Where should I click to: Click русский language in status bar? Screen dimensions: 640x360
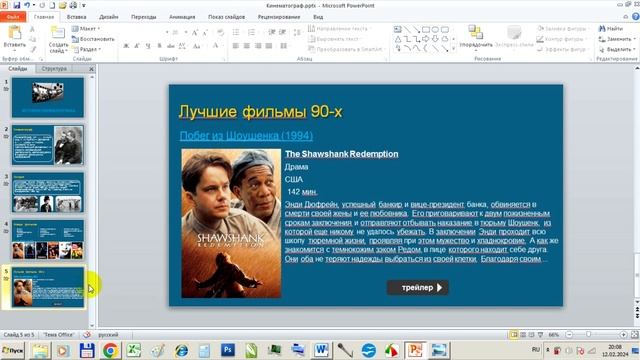pyautogui.click(x=108, y=335)
